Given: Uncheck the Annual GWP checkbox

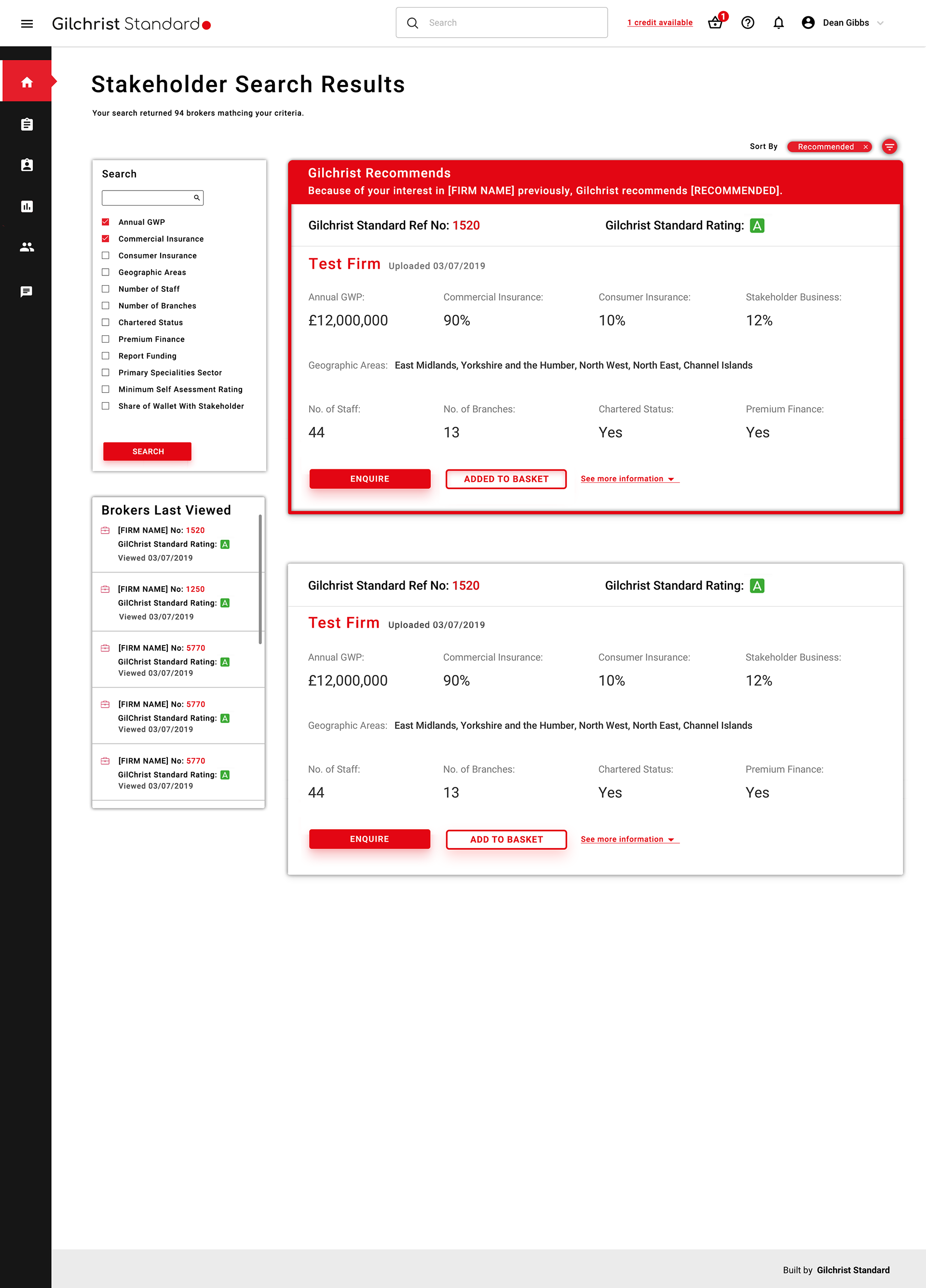Looking at the screenshot, I should pos(106,222).
